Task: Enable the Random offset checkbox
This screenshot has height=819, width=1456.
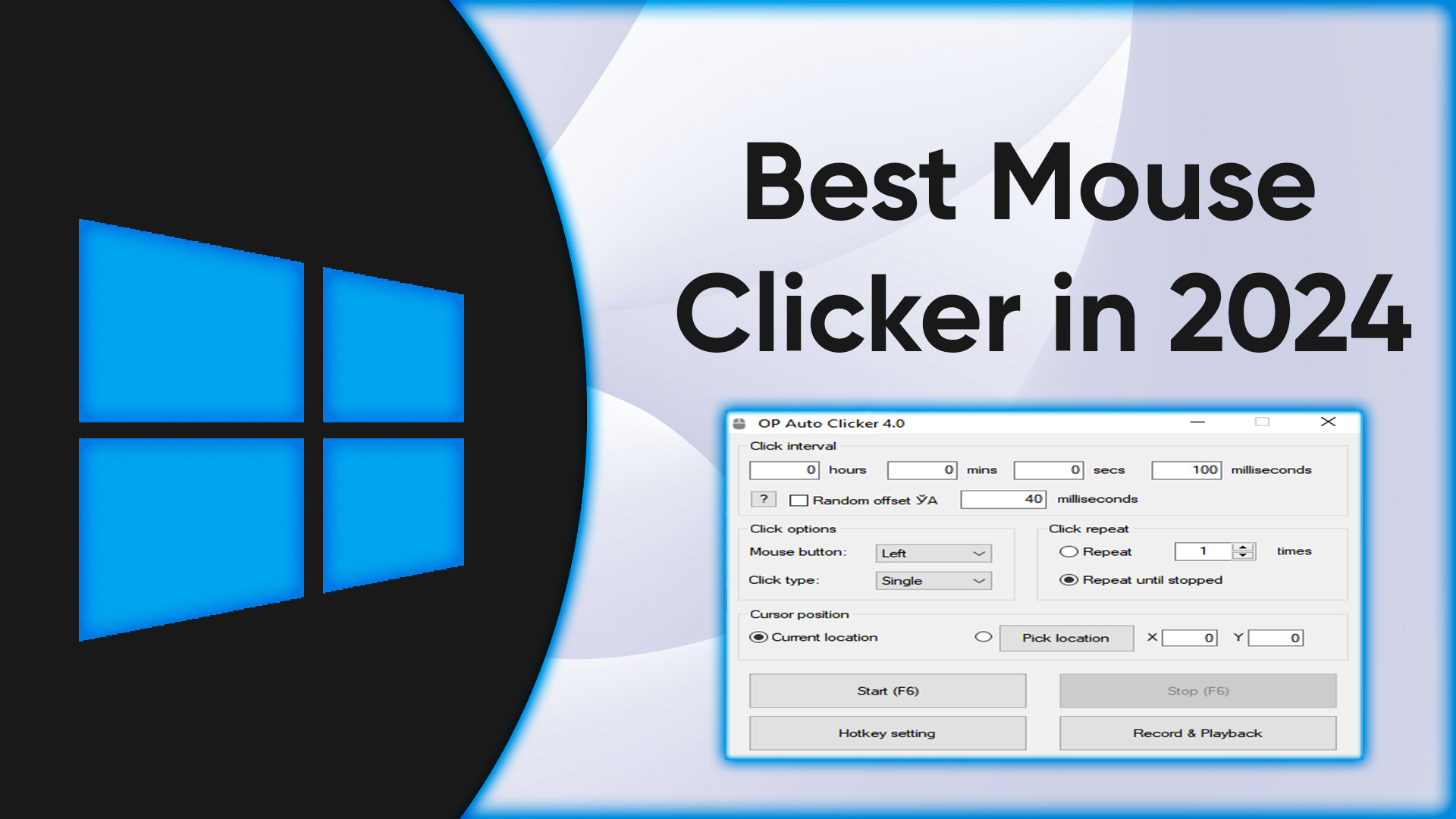Action: pyautogui.click(x=800, y=498)
